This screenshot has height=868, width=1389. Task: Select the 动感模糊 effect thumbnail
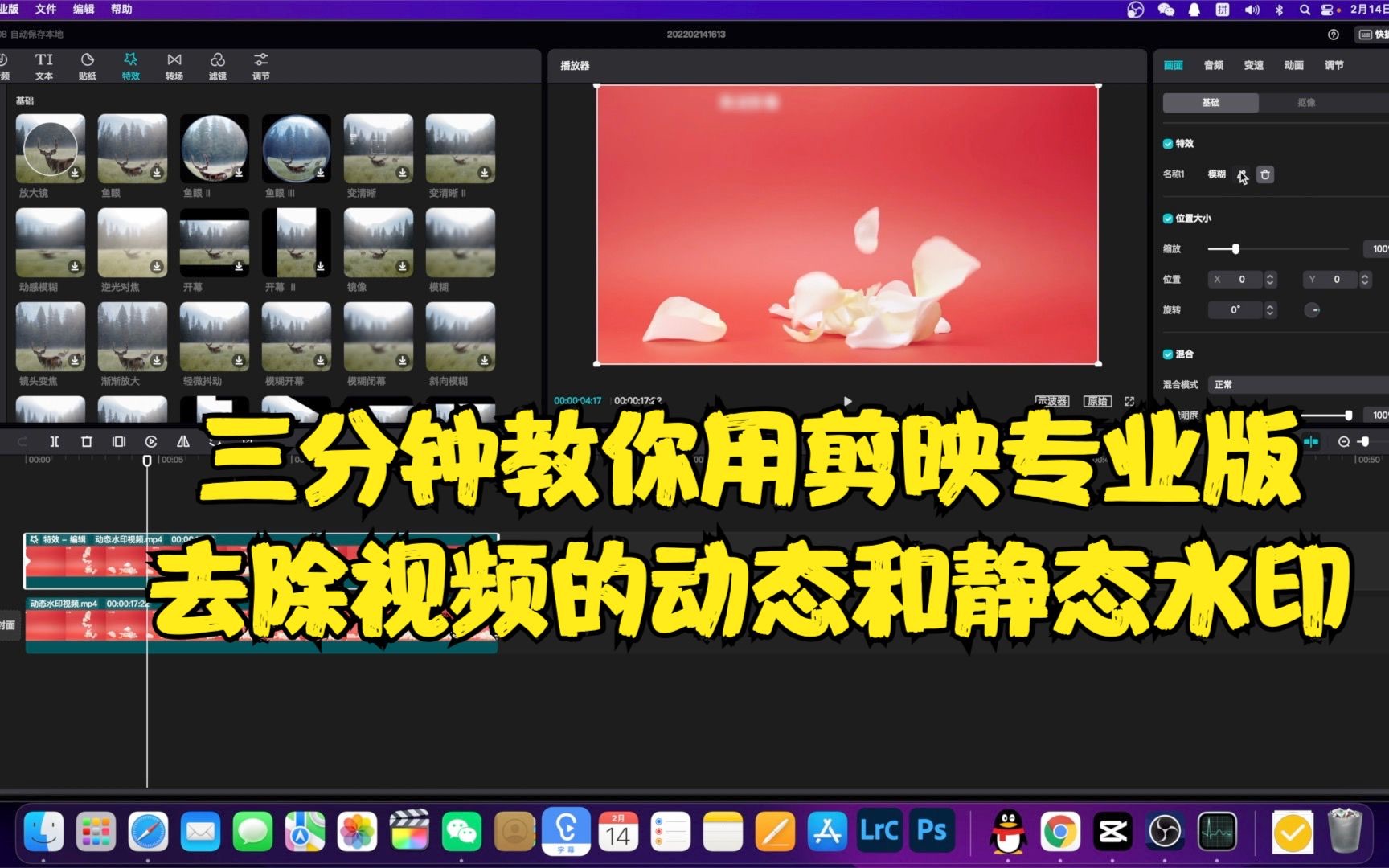[x=50, y=243]
